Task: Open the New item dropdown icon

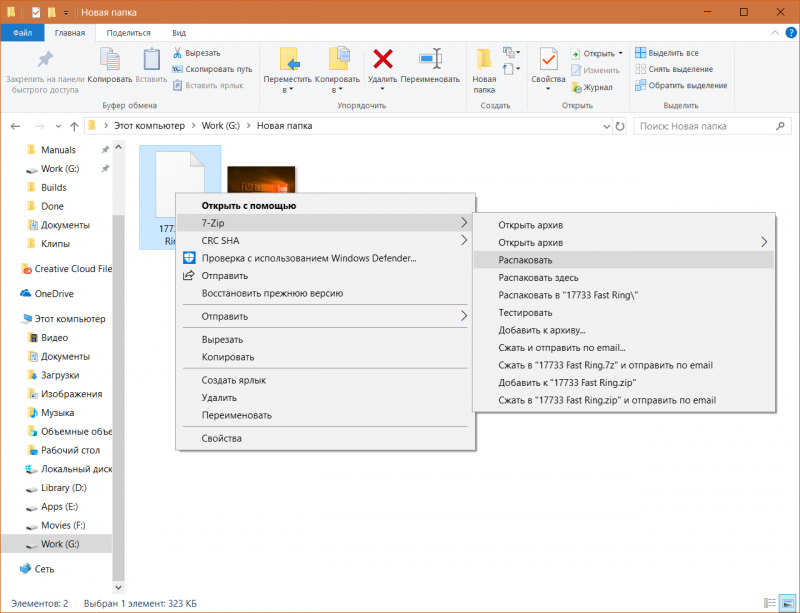Action: click(511, 53)
